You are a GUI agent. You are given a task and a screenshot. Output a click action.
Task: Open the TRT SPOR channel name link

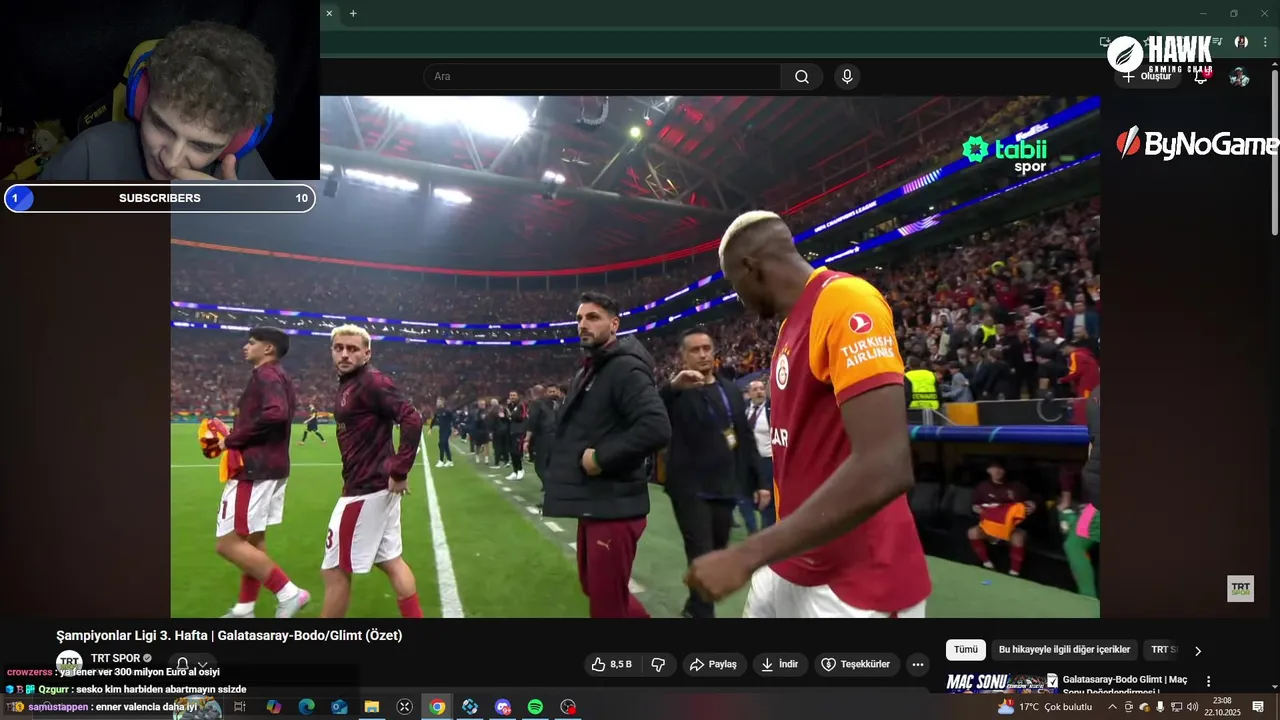coord(115,658)
